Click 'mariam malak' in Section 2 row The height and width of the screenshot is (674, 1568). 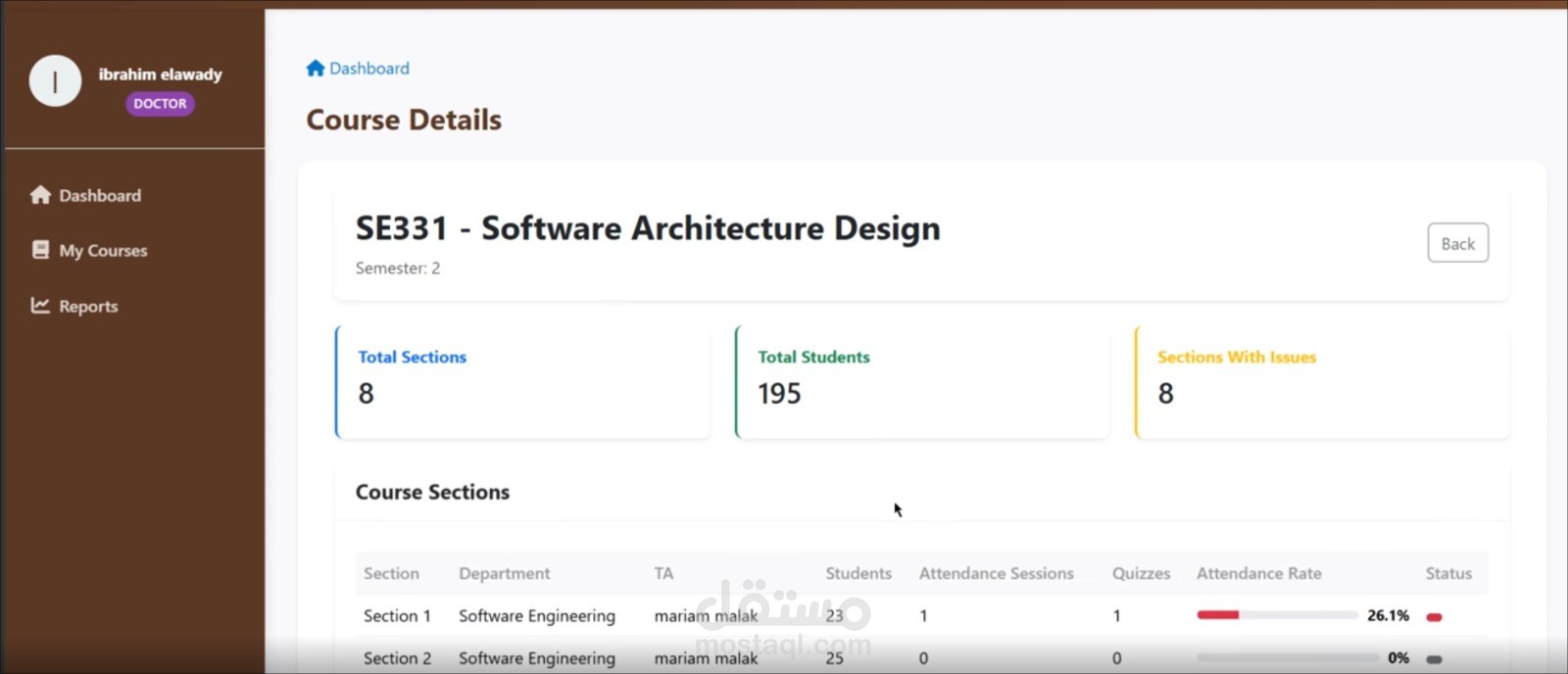point(706,658)
